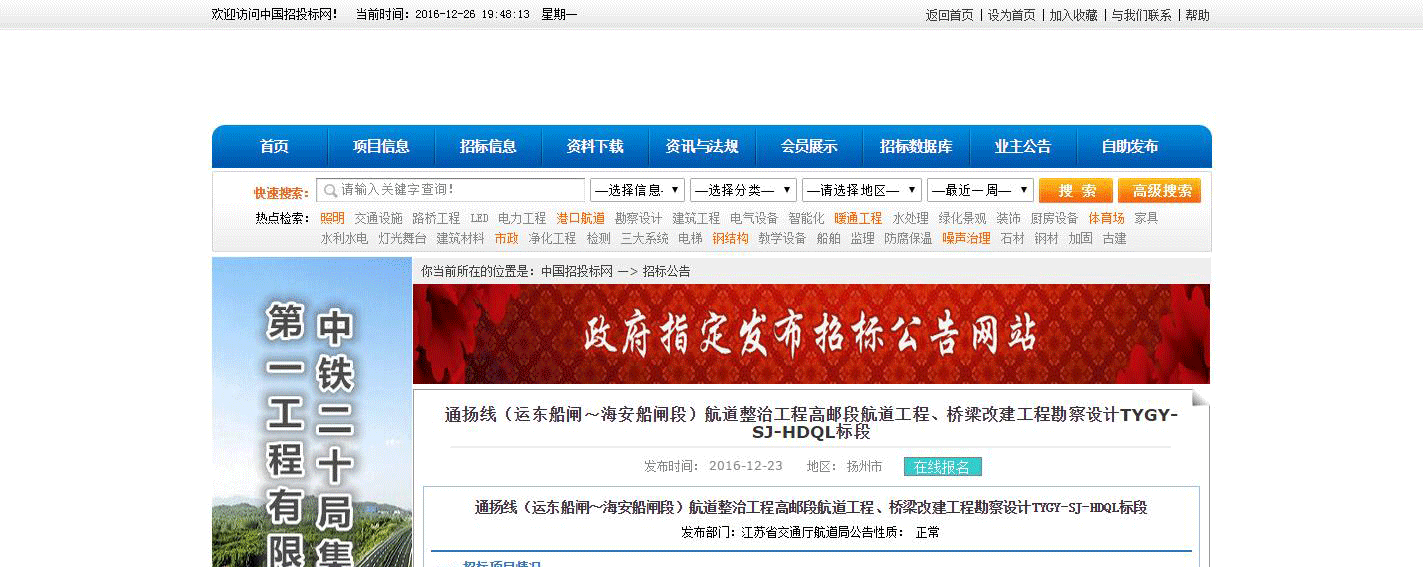Click the 古建 hot keyword
This screenshot has height=567, width=1423.
[x=1114, y=239]
